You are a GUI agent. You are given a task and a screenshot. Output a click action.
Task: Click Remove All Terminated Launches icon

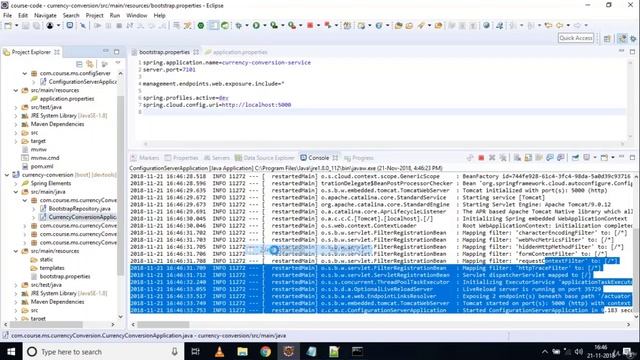point(503,158)
